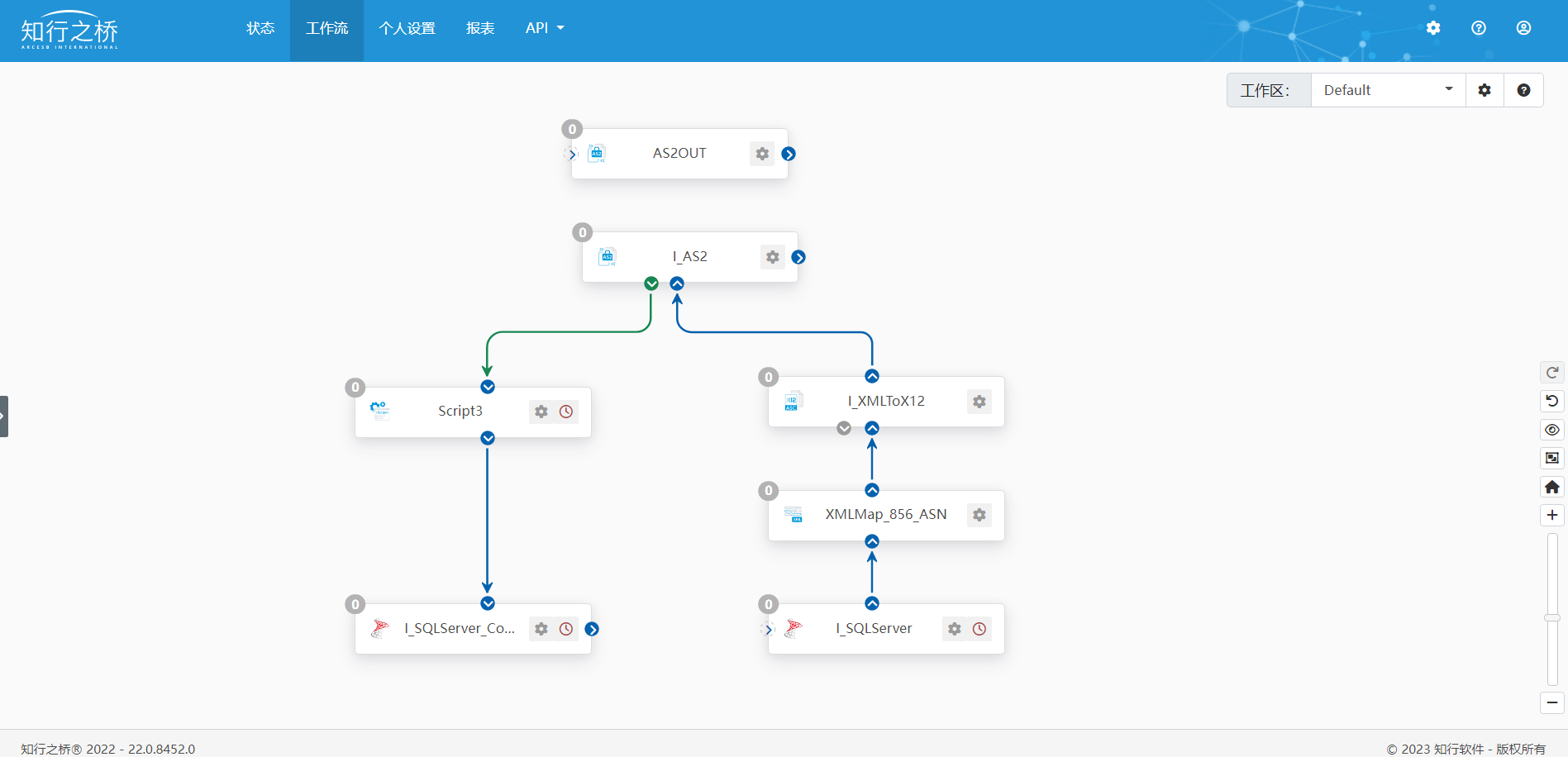1568x757 pixels.
Task: Reset view with home button
Action: [1552, 487]
